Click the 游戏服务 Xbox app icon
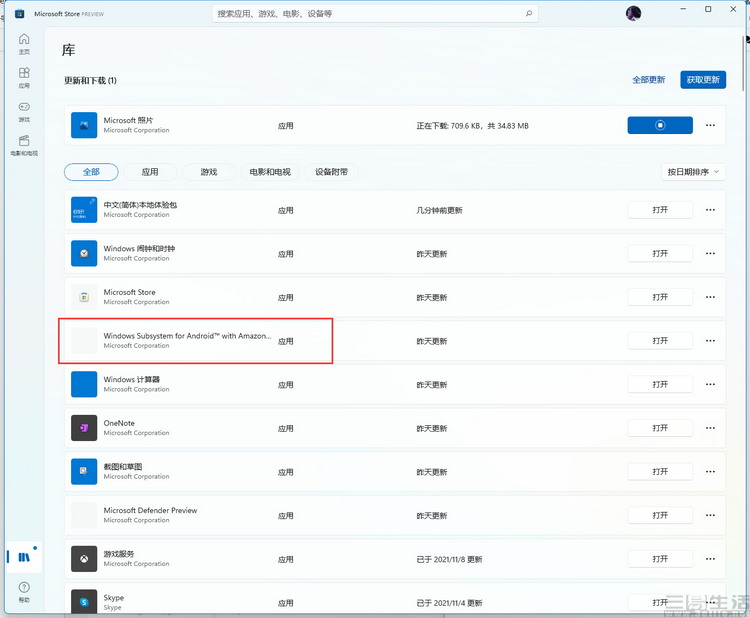 (x=84, y=559)
